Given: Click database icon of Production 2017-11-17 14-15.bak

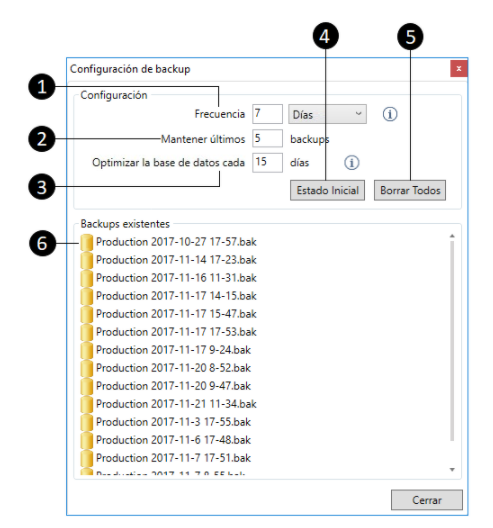Looking at the screenshot, I should click(87, 296).
